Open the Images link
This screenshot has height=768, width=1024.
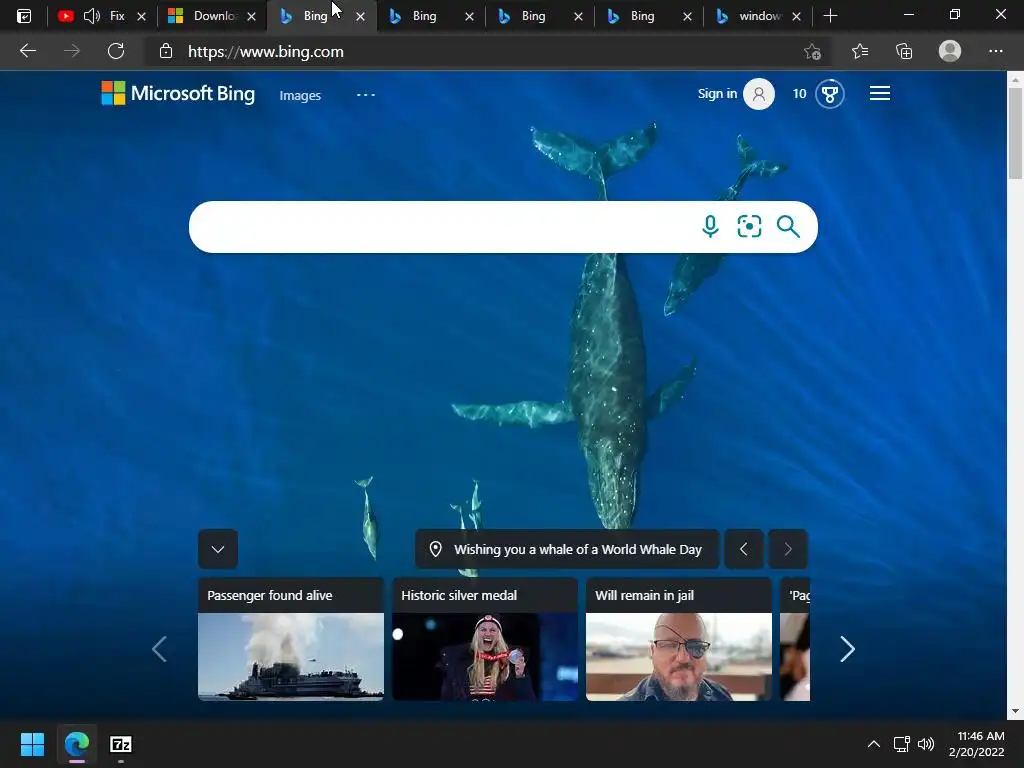pos(300,95)
